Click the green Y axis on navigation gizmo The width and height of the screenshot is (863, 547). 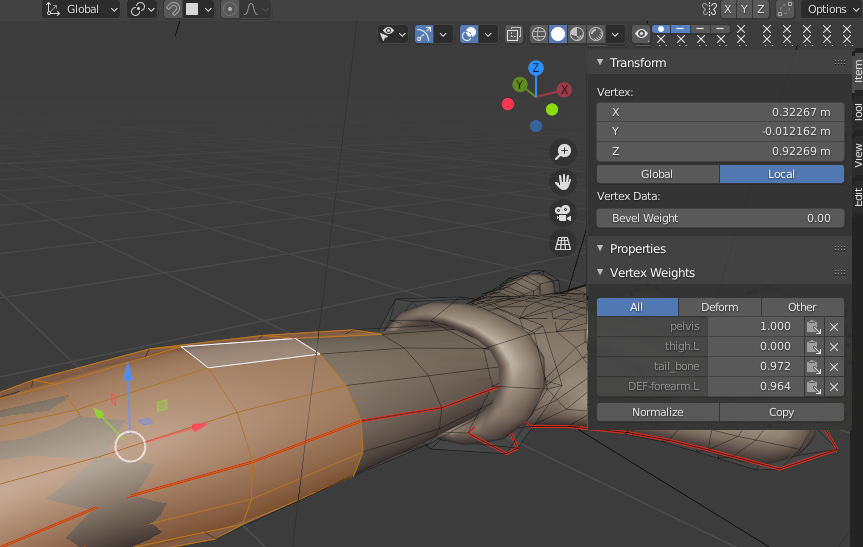520,85
